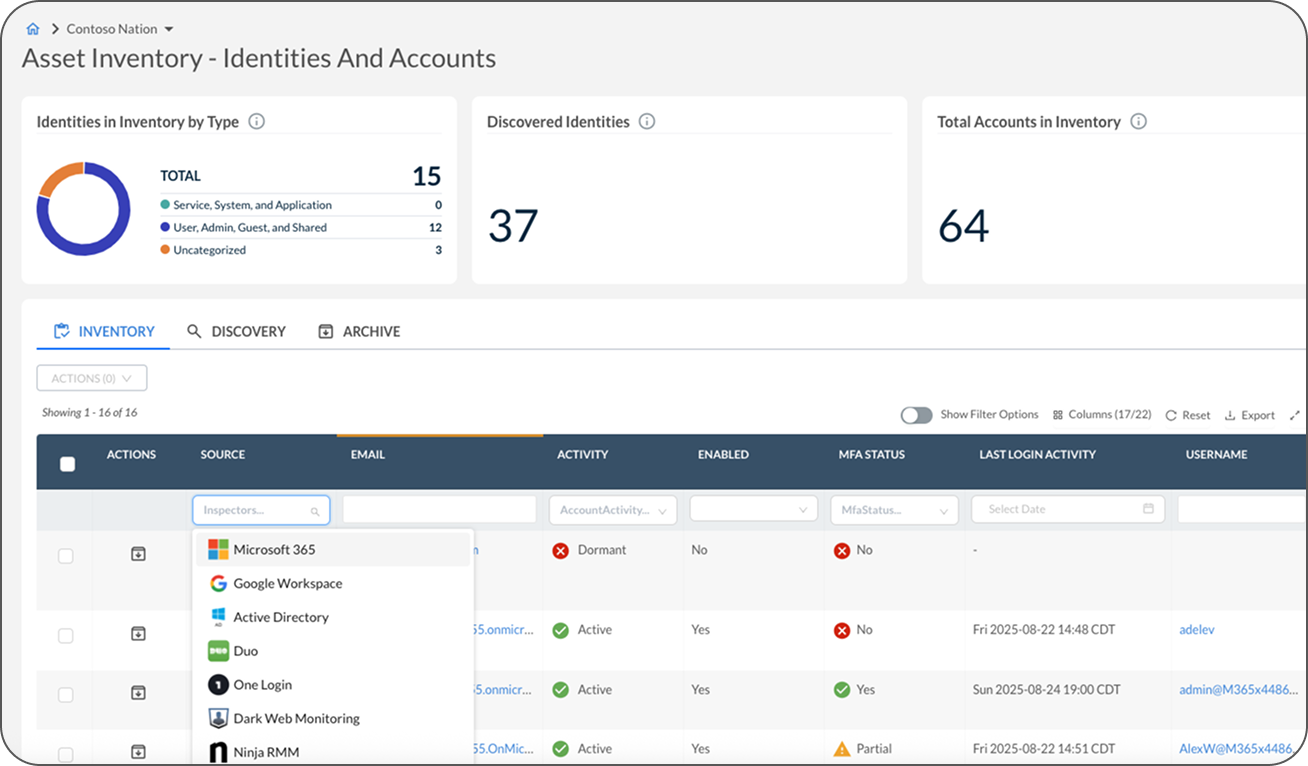Expand the Contoso Nation organization dropdown

(x=168, y=29)
